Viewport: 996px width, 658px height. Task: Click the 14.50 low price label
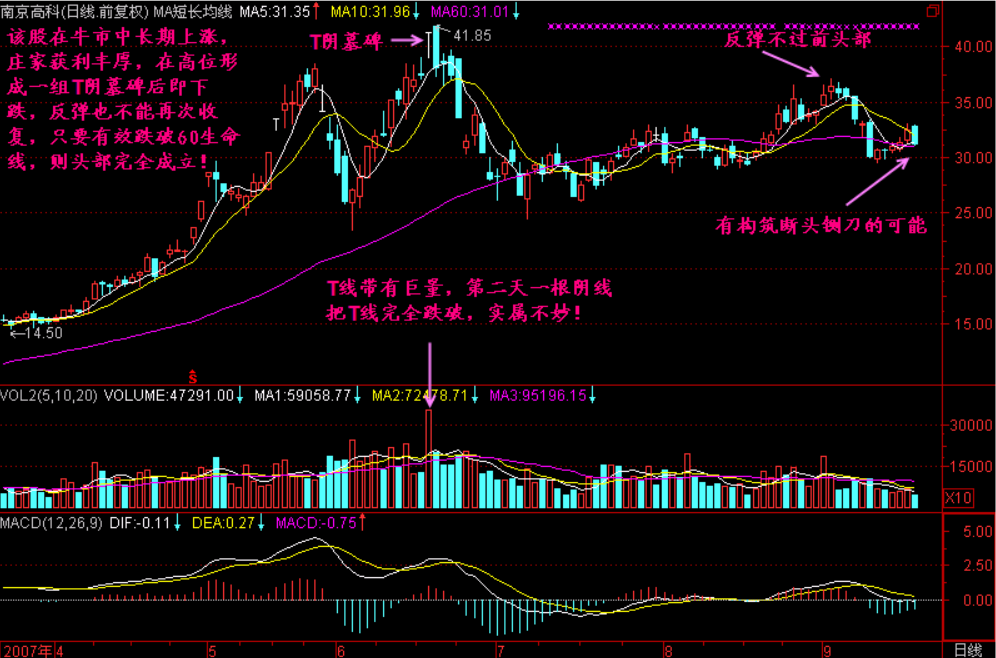pyautogui.click(x=42, y=333)
